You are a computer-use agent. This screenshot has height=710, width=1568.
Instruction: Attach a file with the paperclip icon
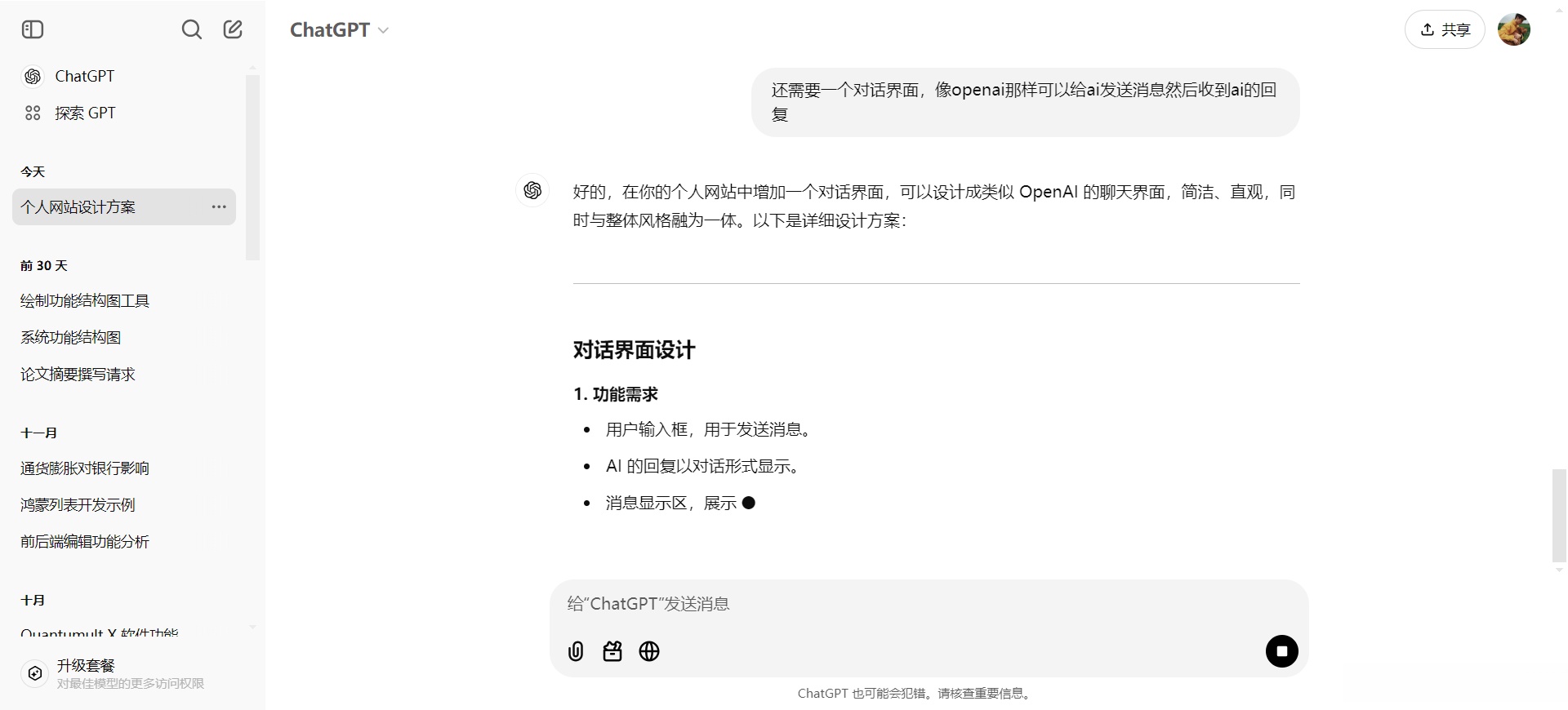click(576, 651)
